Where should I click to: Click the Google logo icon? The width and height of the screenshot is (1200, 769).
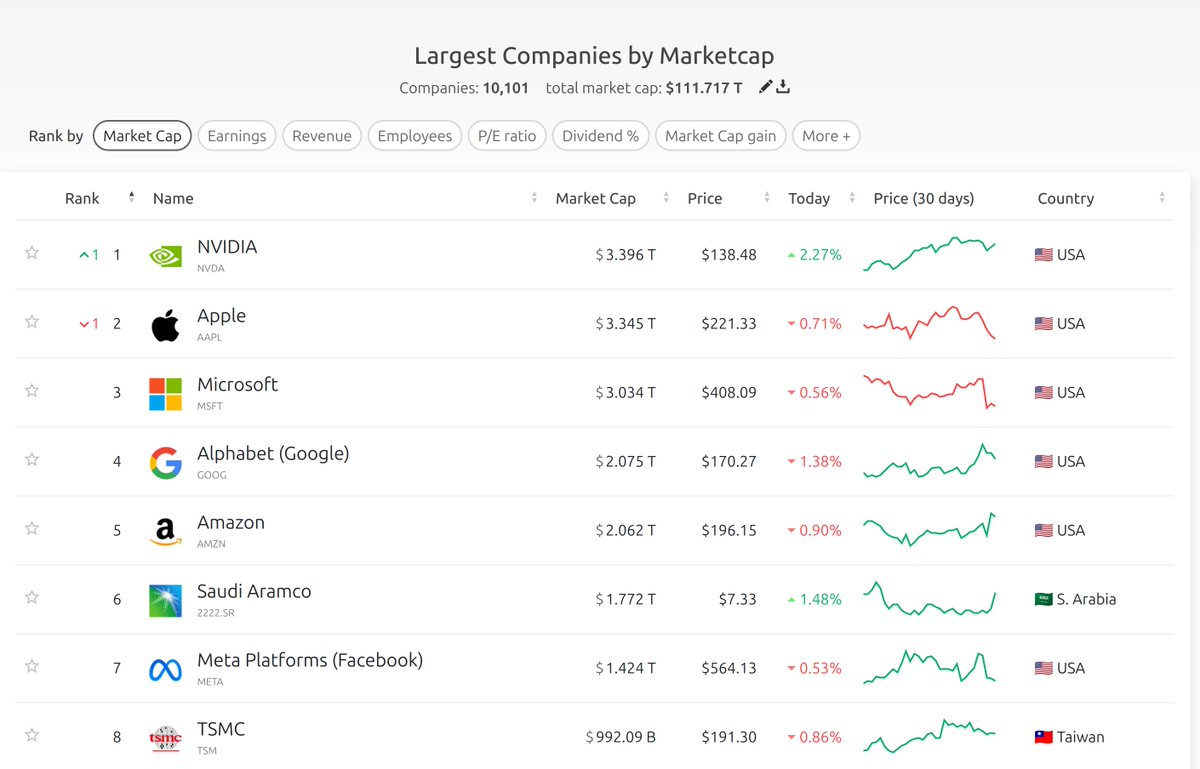tap(165, 463)
